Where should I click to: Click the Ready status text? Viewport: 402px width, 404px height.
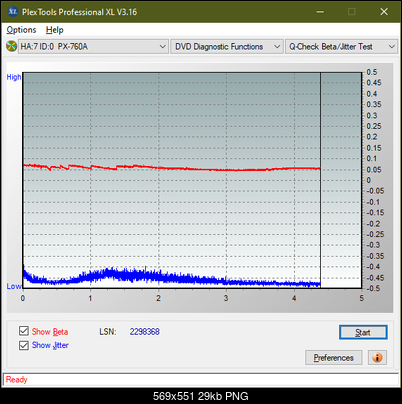coord(16,380)
